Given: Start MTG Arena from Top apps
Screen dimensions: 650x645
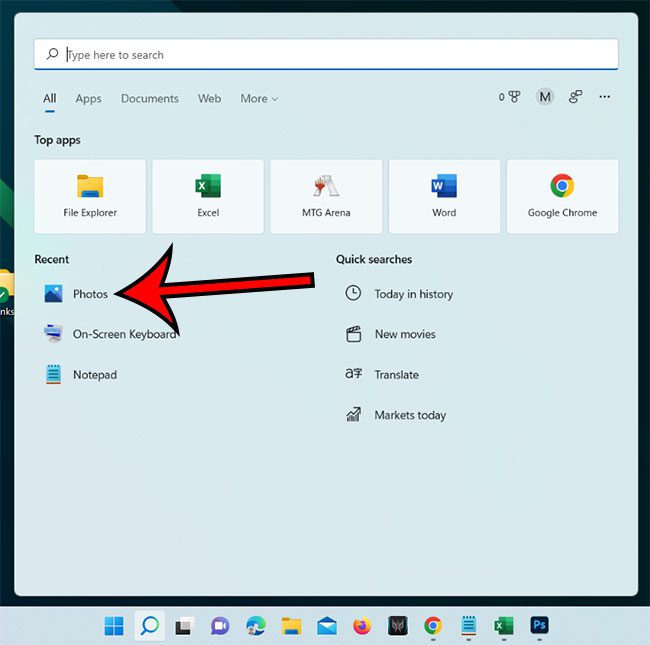Looking at the screenshot, I should coord(326,196).
